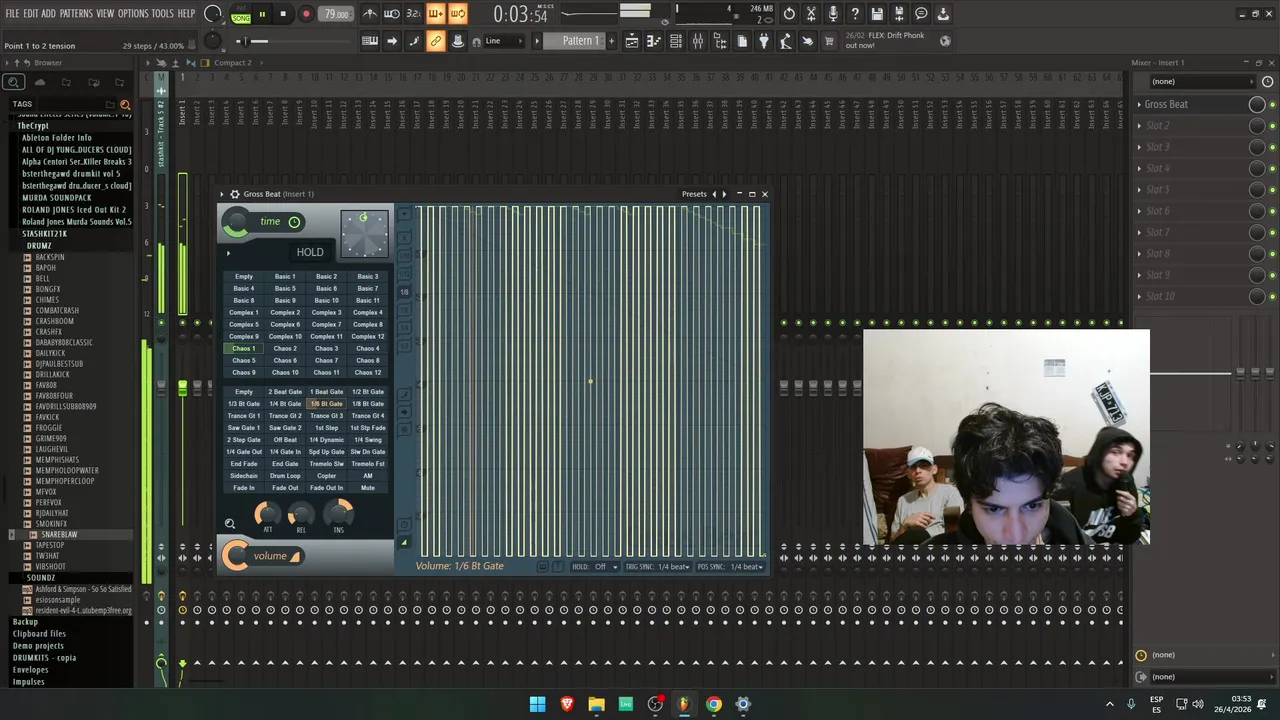Image resolution: width=1280 pixels, height=720 pixels.
Task: Click the 79.000 tempo field
Action: (337, 14)
